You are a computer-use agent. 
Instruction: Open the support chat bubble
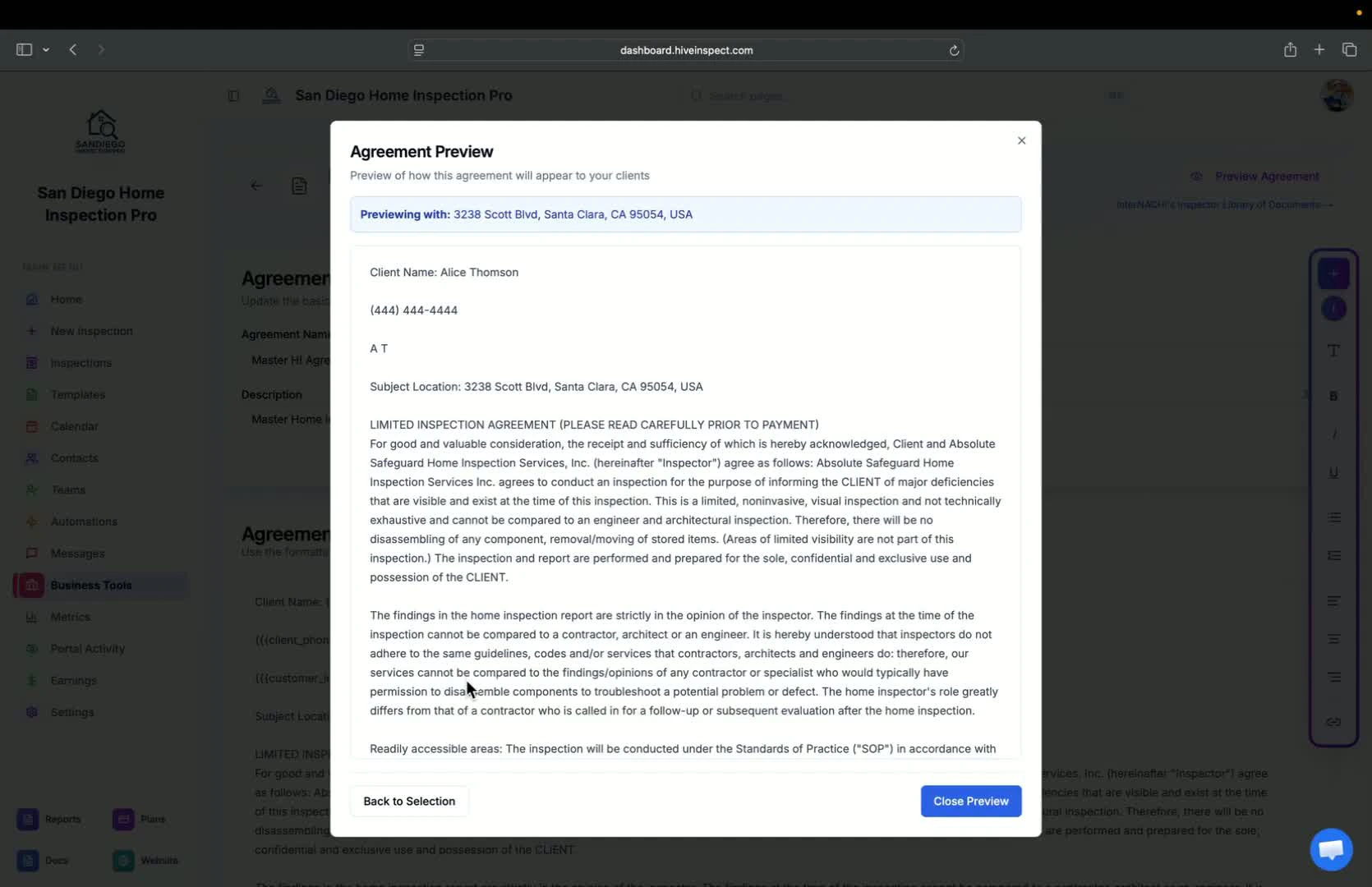pos(1330,849)
